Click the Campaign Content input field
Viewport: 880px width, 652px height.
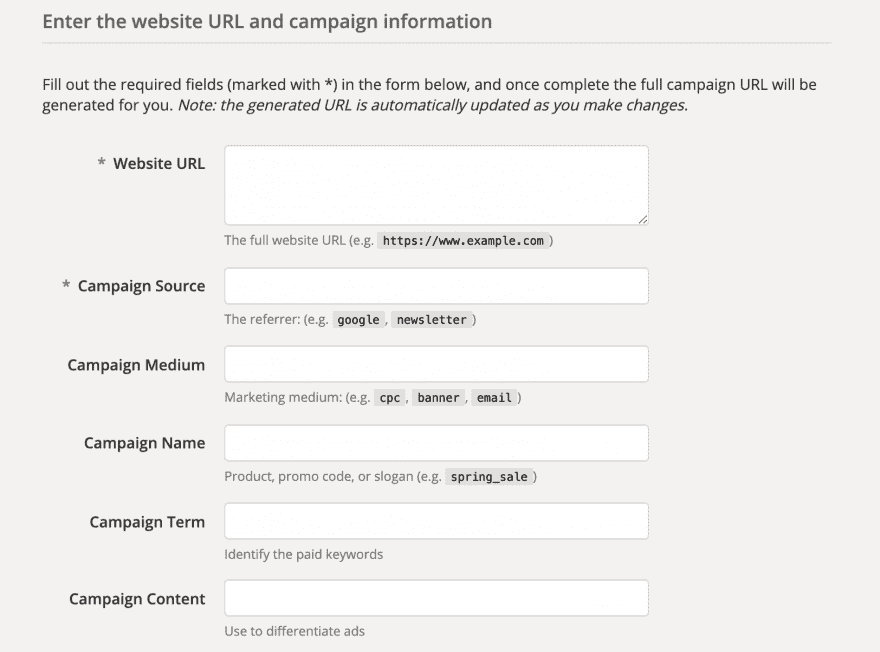(x=436, y=598)
